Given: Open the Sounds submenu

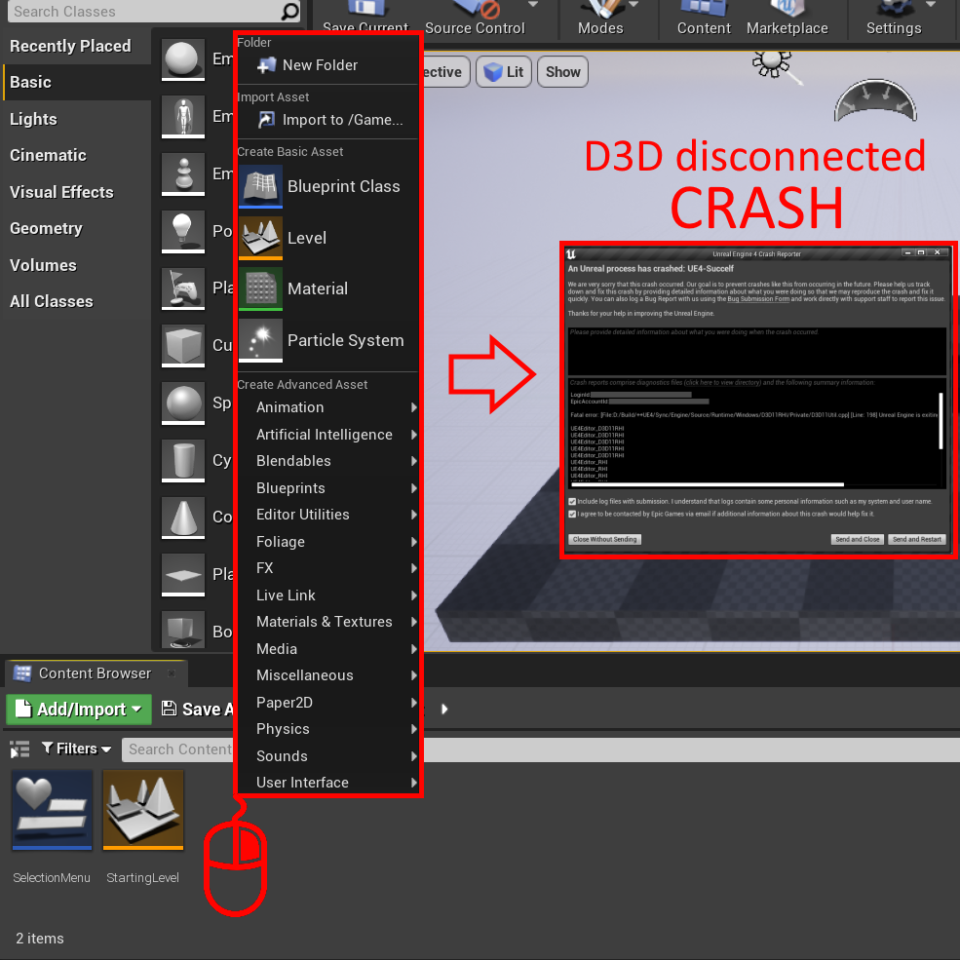Looking at the screenshot, I should click(329, 756).
